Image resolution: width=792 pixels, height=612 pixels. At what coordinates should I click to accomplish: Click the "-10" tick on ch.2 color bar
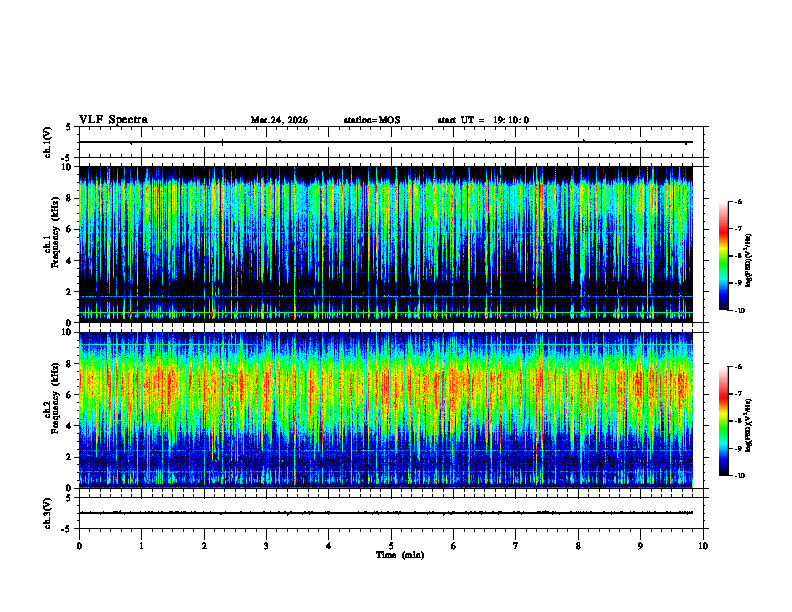(x=740, y=476)
